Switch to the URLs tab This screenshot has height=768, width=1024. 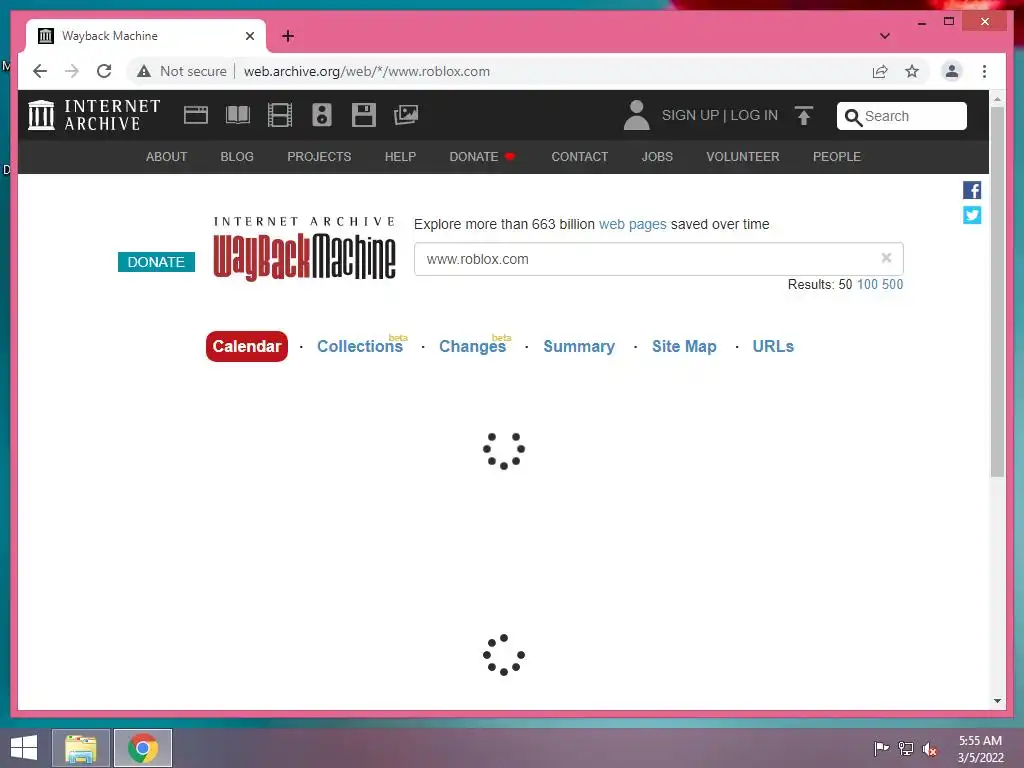point(773,346)
